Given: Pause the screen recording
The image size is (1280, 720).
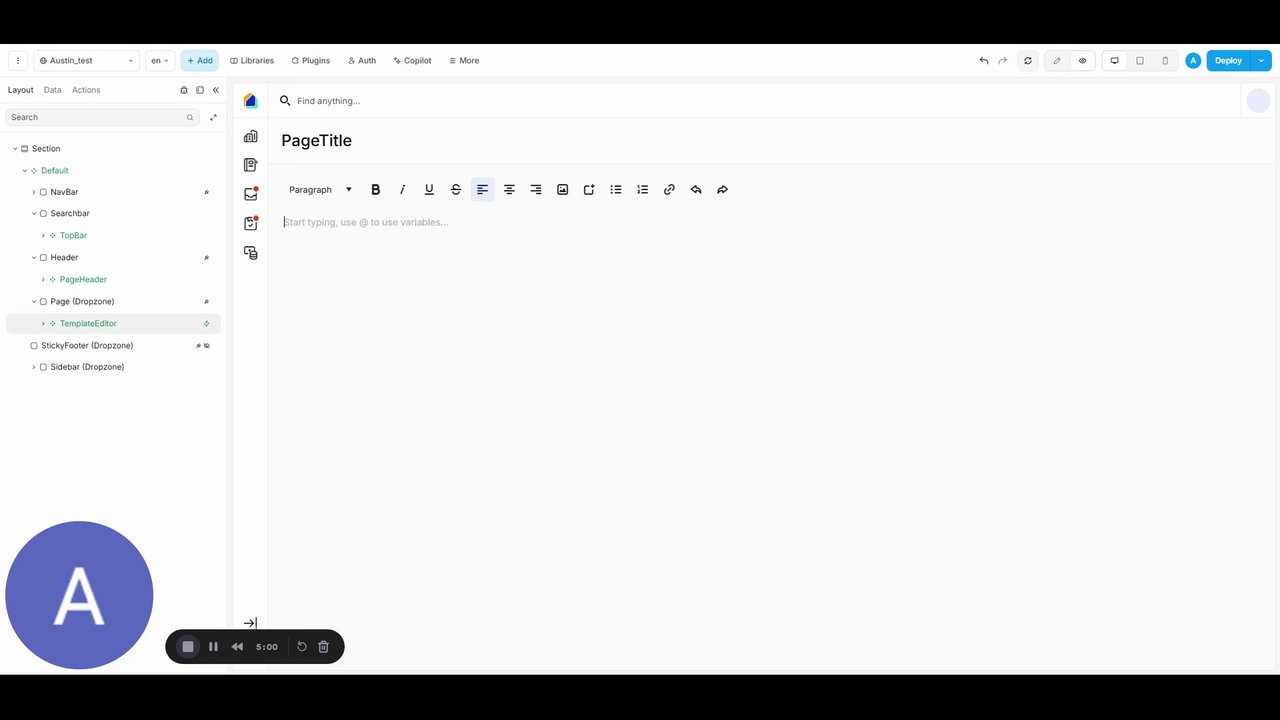Looking at the screenshot, I should coord(213,646).
